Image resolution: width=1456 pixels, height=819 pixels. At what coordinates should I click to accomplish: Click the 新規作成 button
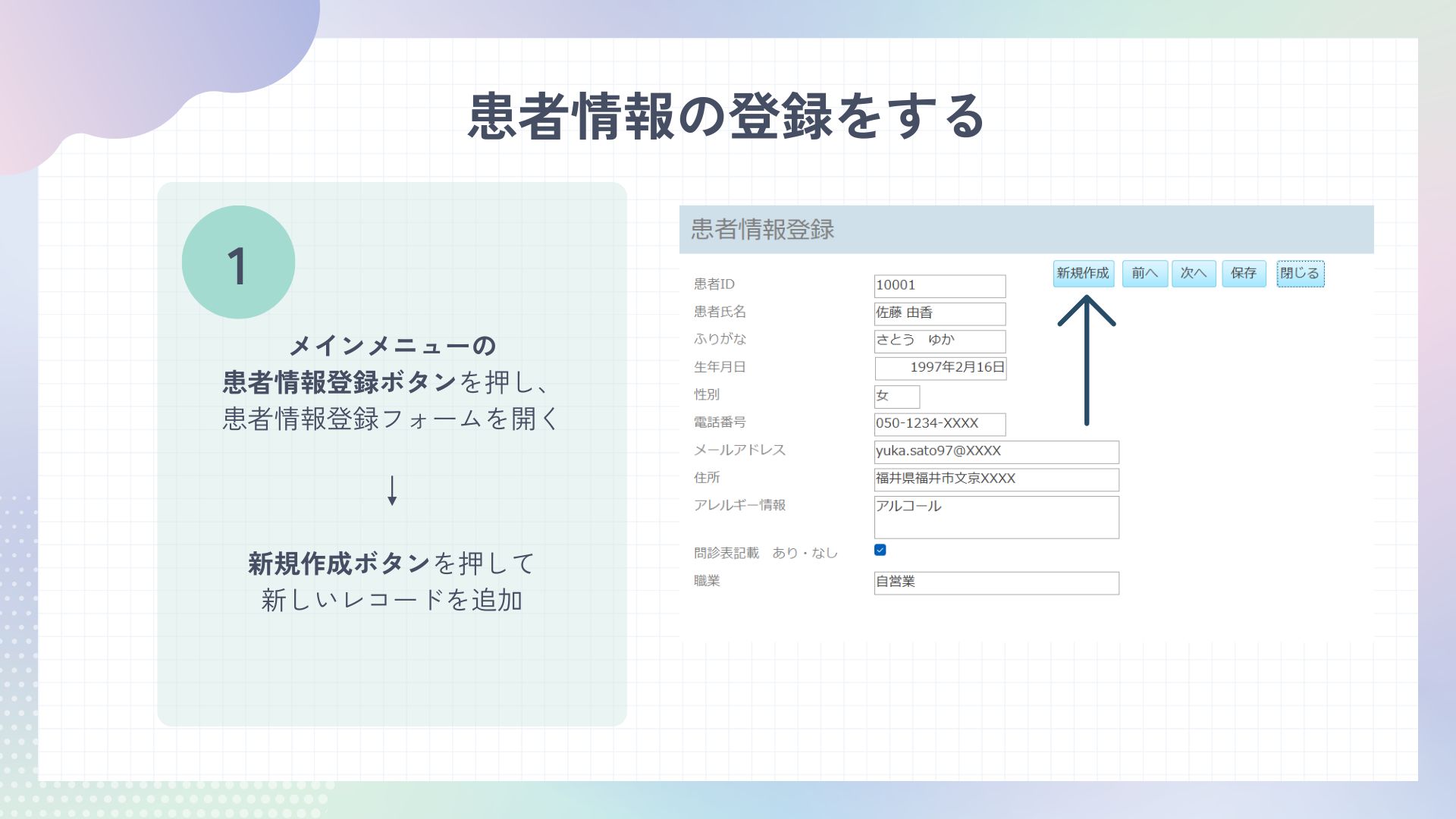(x=1083, y=273)
